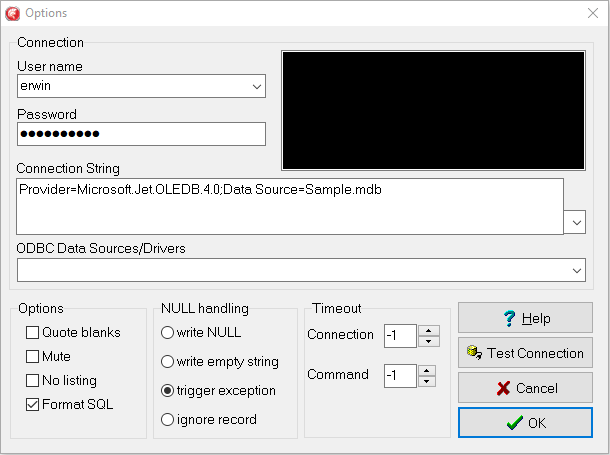Tick the Mute checkbox
This screenshot has width=610, height=455.
33,356
